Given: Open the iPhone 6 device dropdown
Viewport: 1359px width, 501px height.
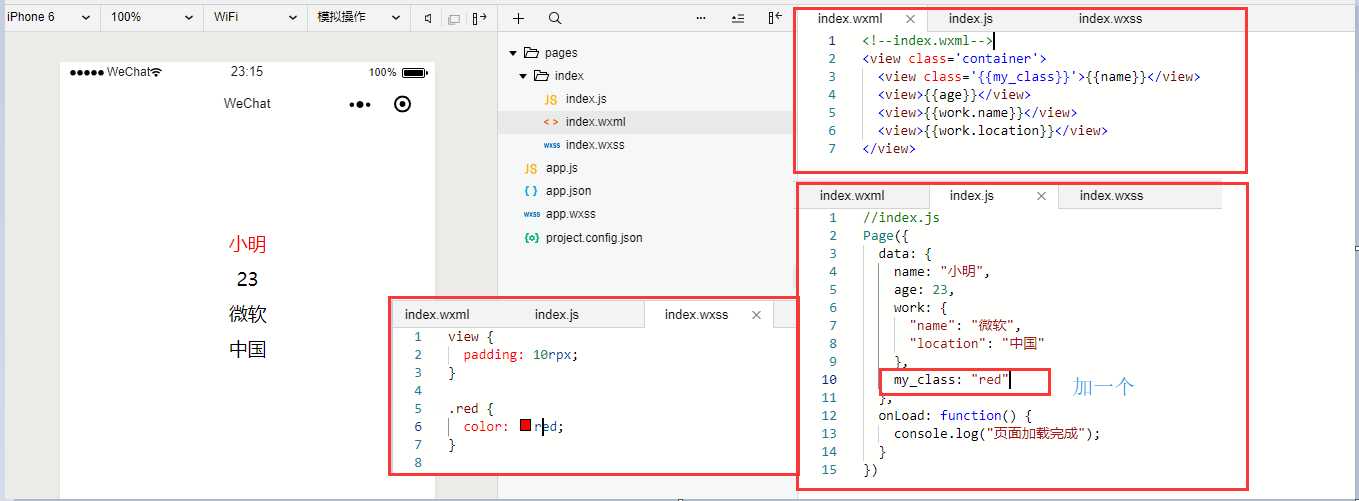Looking at the screenshot, I should tap(50, 17).
